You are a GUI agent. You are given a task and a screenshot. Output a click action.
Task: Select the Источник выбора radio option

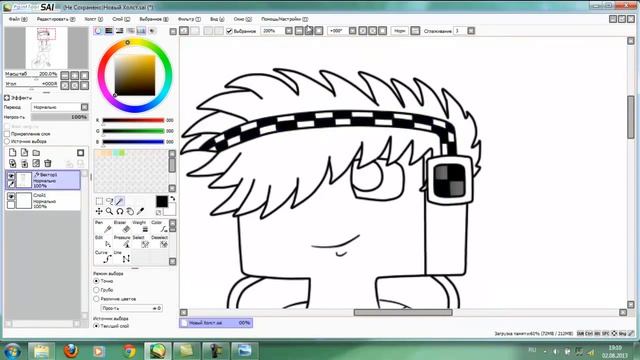(x=7, y=141)
